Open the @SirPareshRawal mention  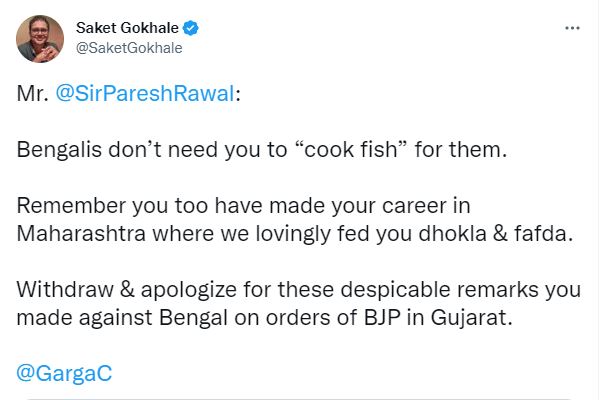click(145, 93)
